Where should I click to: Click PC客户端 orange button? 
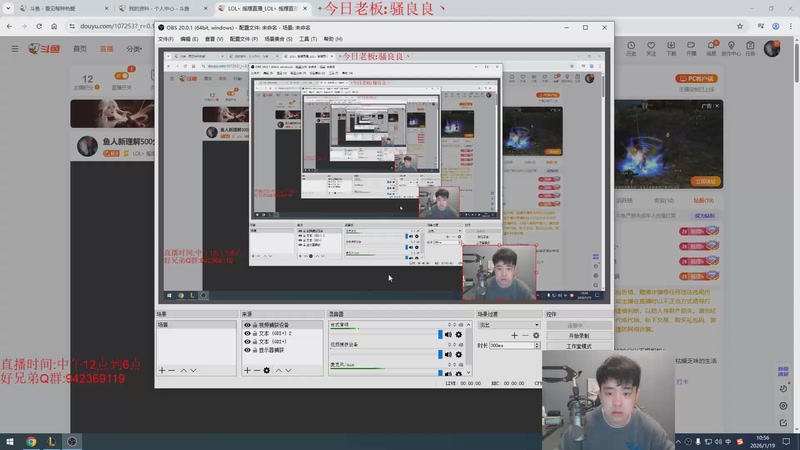coord(696,79)
